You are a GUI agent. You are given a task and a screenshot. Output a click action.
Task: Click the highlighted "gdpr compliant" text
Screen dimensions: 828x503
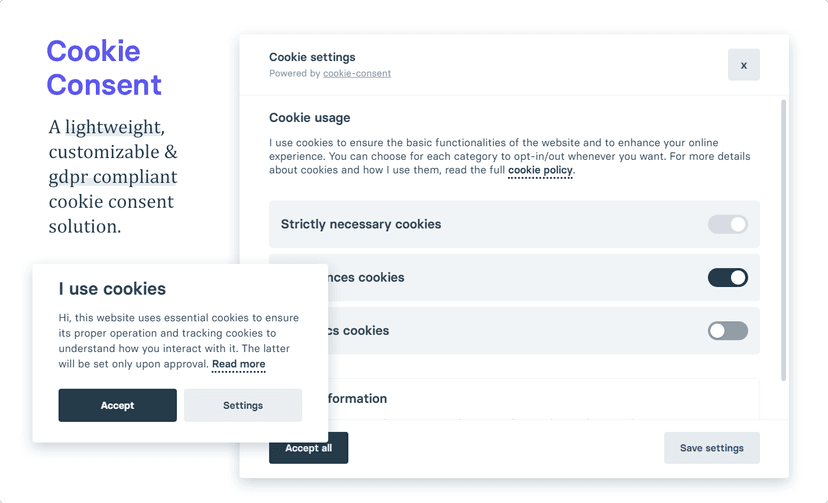pyautogui.click(x=112, y=178)
